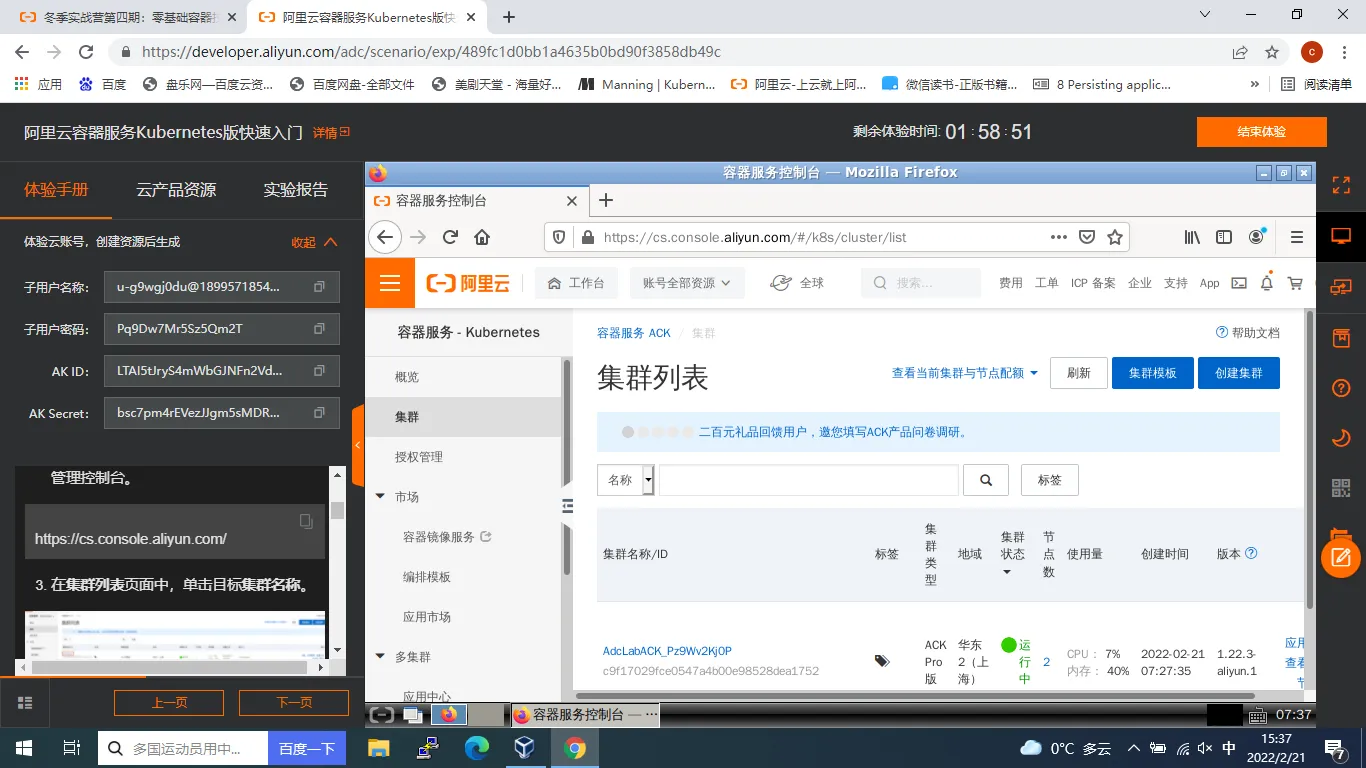The image size is (1366, 768).
Task: Collapse credentials with 收起 toggle
Action: tap(314, 242)
